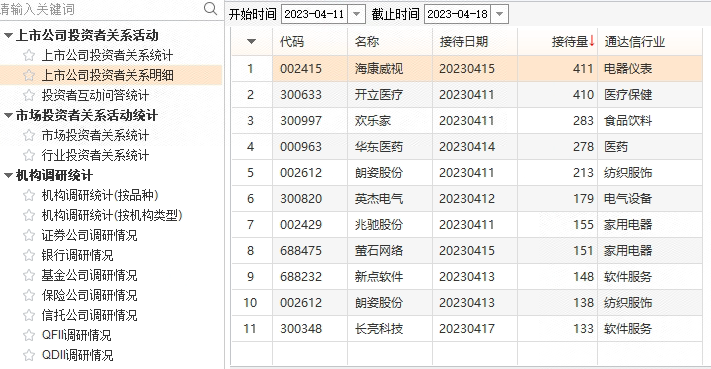The width and height of the screenshot is (711, 369).
Task: Open 基金公司调研情况 report
Action: point(89,275)
